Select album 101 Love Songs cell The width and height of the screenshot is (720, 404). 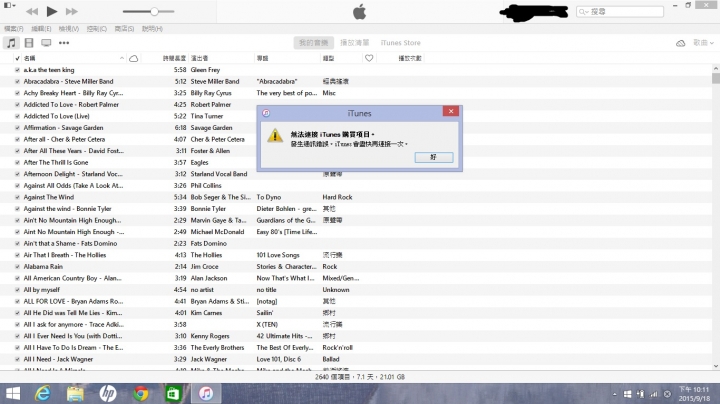click(278, 255)
